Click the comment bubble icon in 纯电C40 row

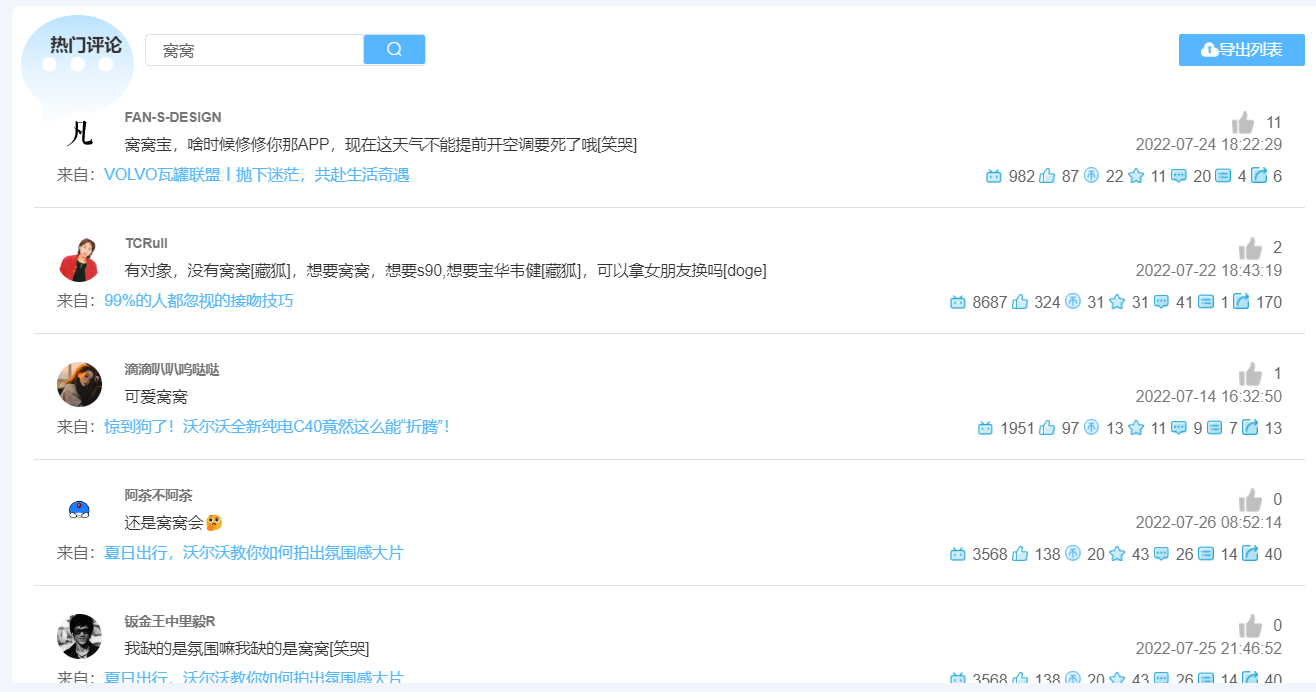1179,428
